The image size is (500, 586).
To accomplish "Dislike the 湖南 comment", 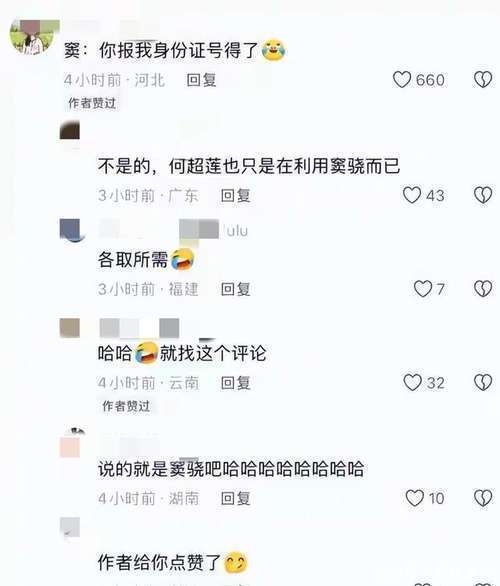I will tap(483, 498).
